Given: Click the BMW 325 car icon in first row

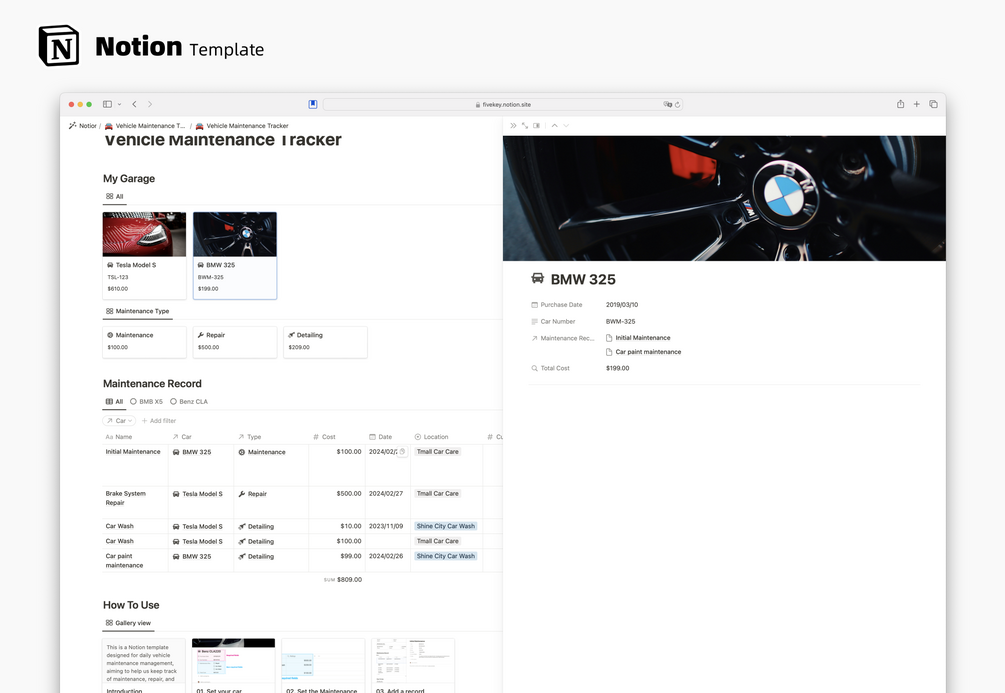Looking at the screenshot, I should [x=176, y=453].
